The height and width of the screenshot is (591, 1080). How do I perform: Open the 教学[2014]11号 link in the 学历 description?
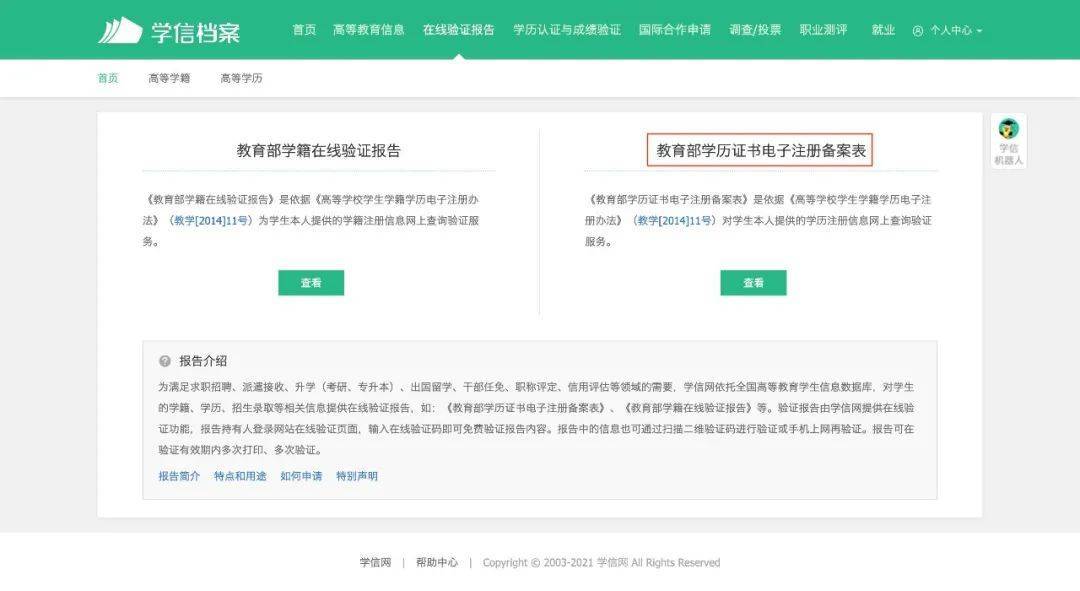pos(674,220)
